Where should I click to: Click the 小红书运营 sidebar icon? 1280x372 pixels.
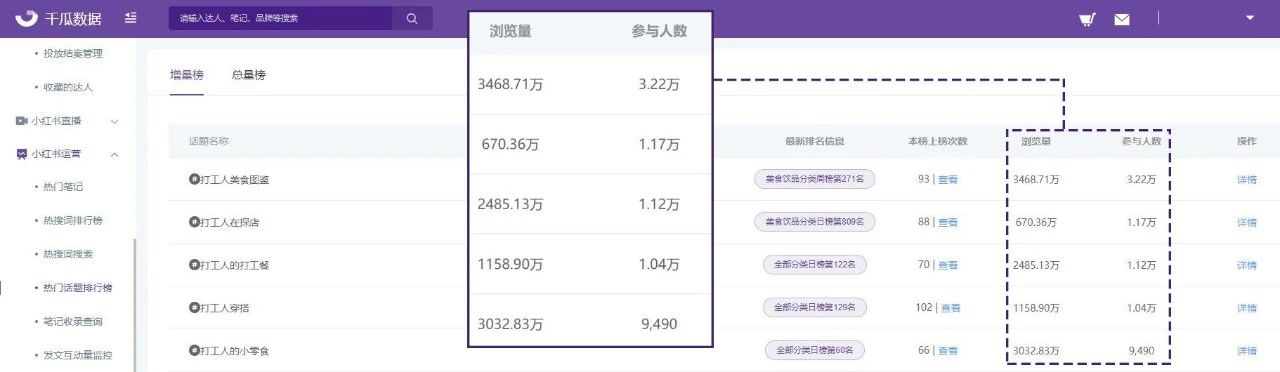21,154
